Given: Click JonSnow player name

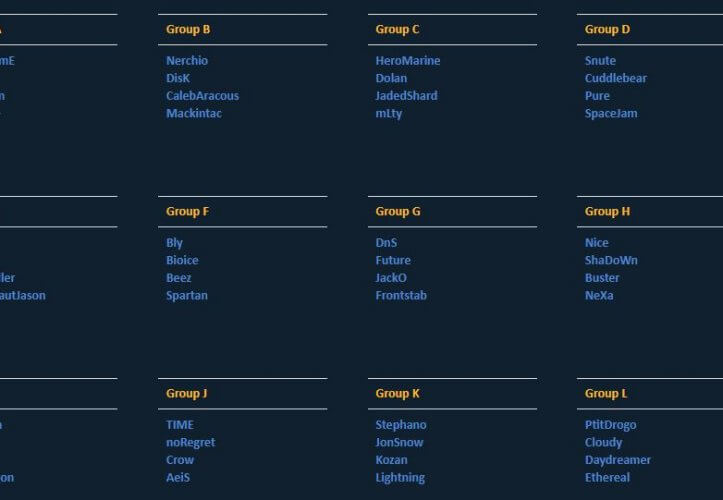Looking at the screenshot, I should coord(399,442).
